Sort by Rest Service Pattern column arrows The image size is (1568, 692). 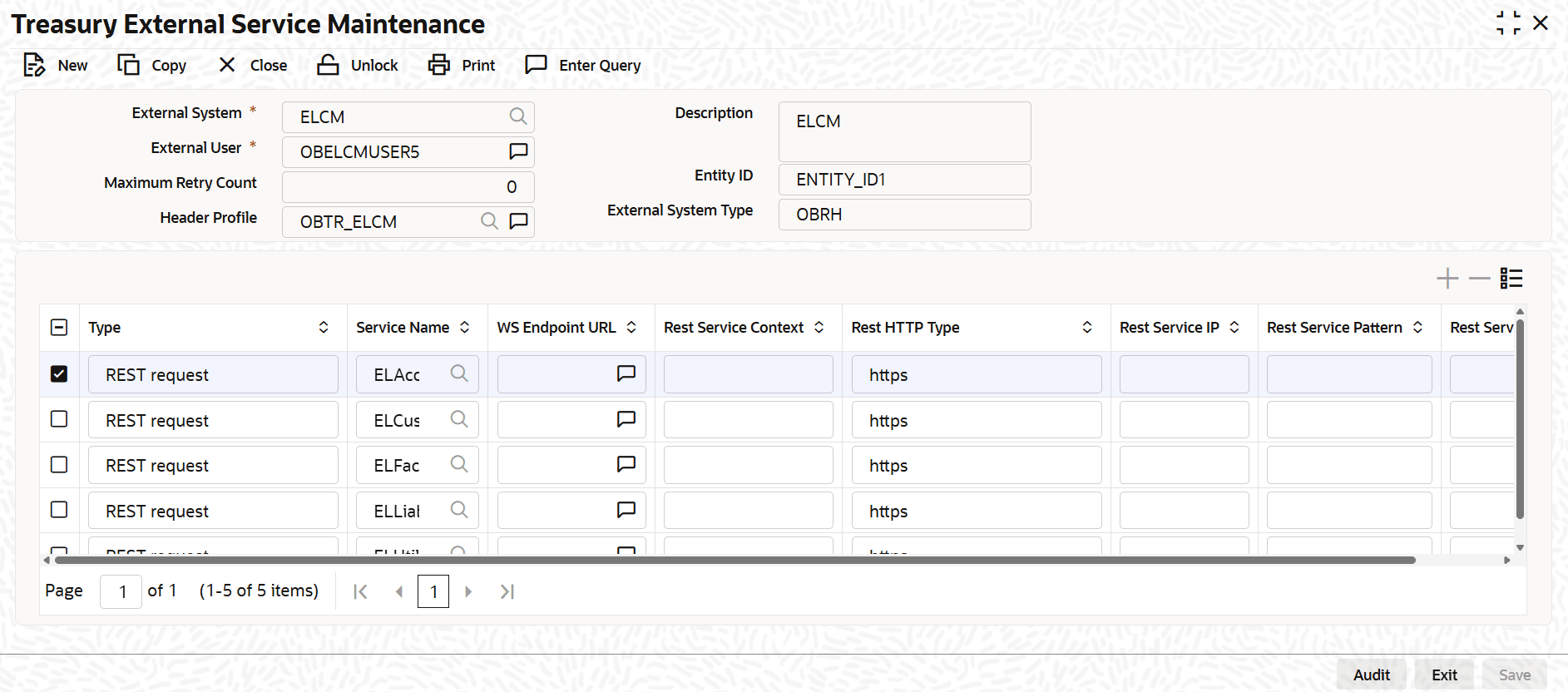pos(1417,328)
